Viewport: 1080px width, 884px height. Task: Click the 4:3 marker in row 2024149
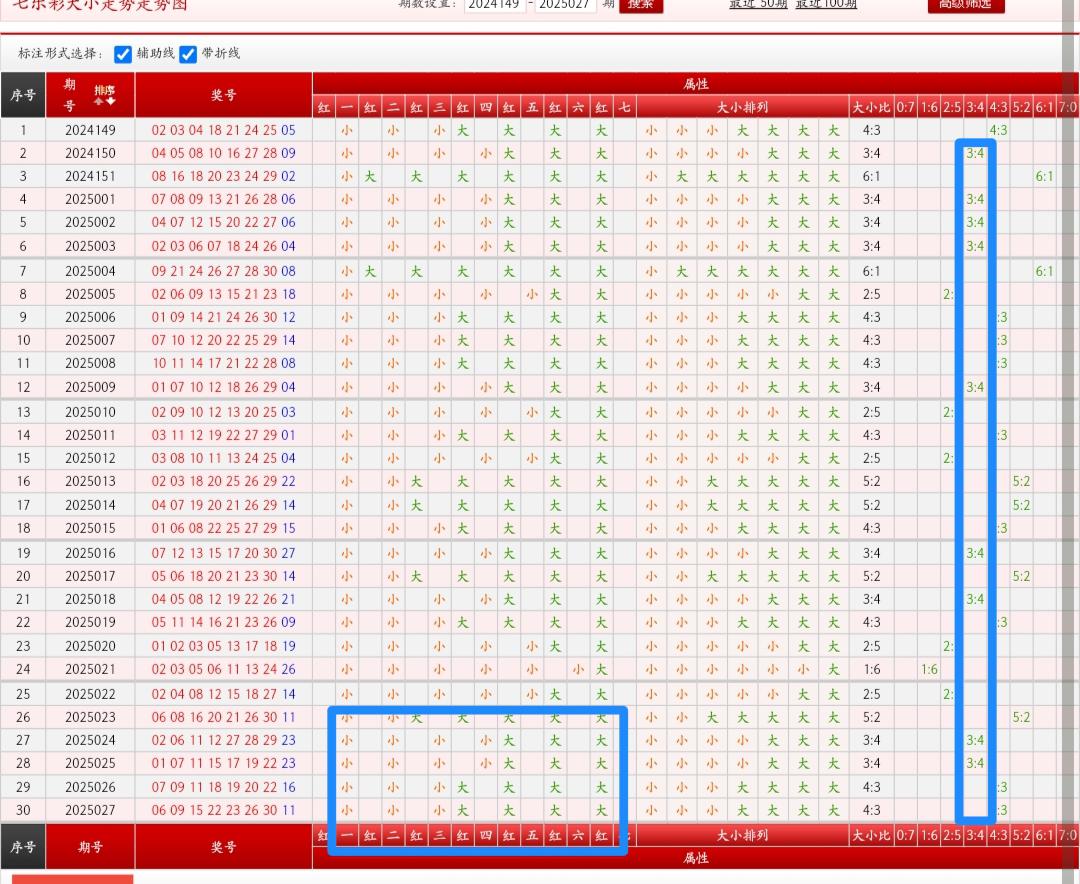998,130
